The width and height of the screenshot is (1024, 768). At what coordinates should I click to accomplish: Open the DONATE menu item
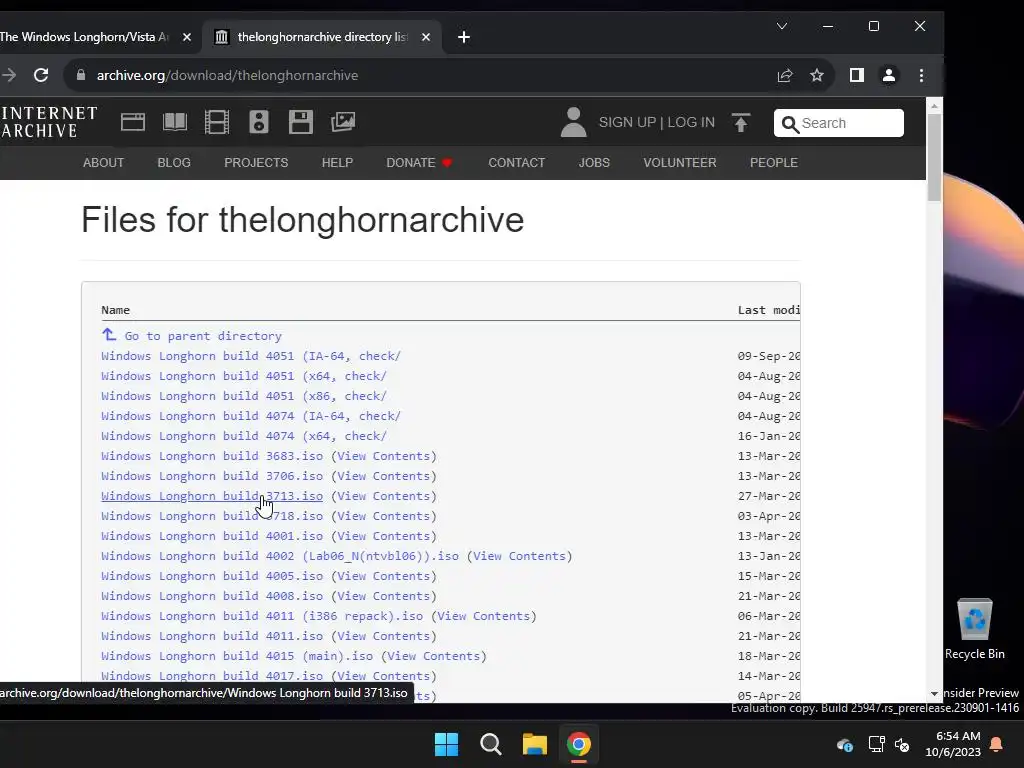pos(419,163)
